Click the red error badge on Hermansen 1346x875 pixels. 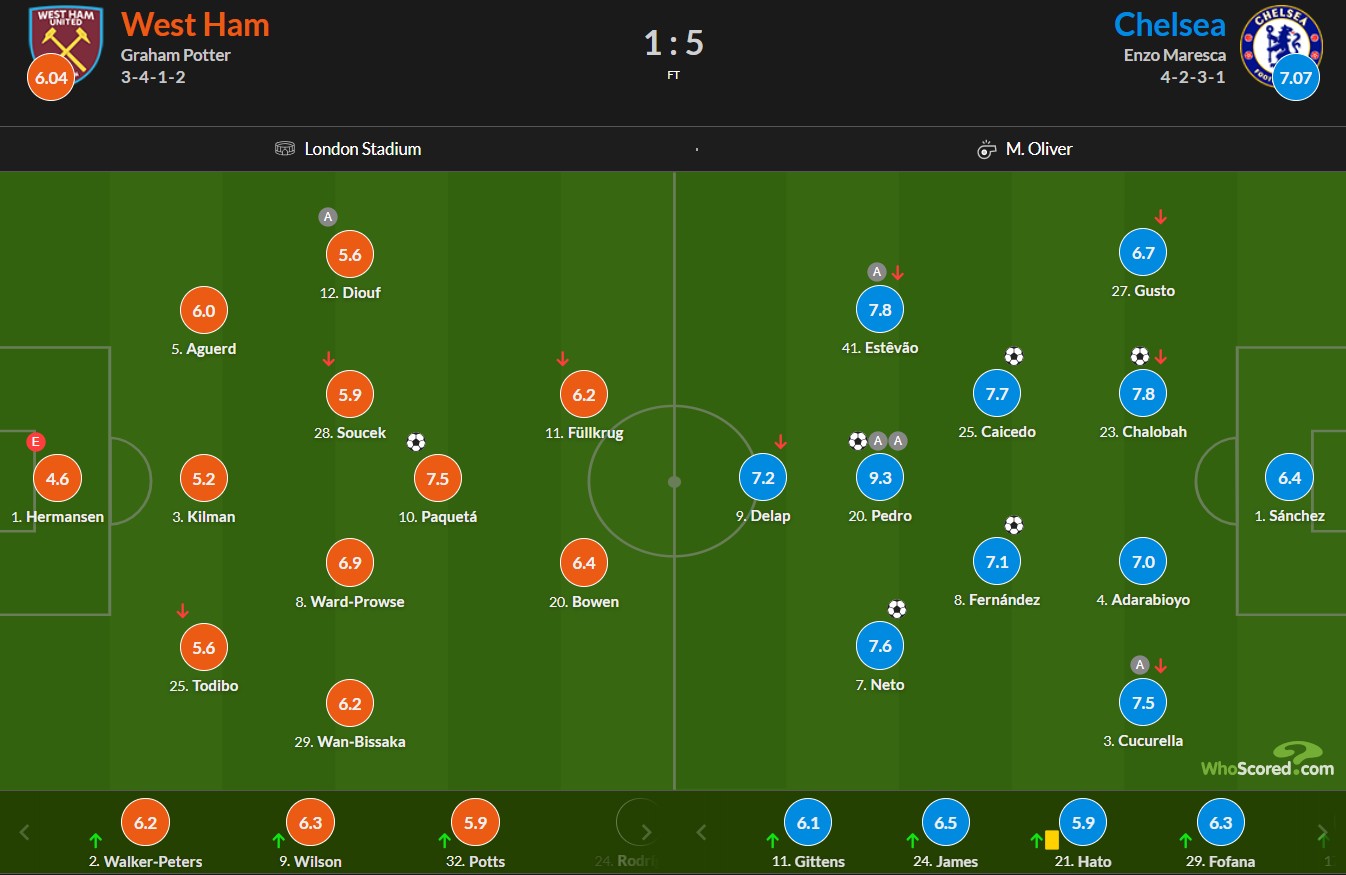pyautogui.click(x=37, y=441)
